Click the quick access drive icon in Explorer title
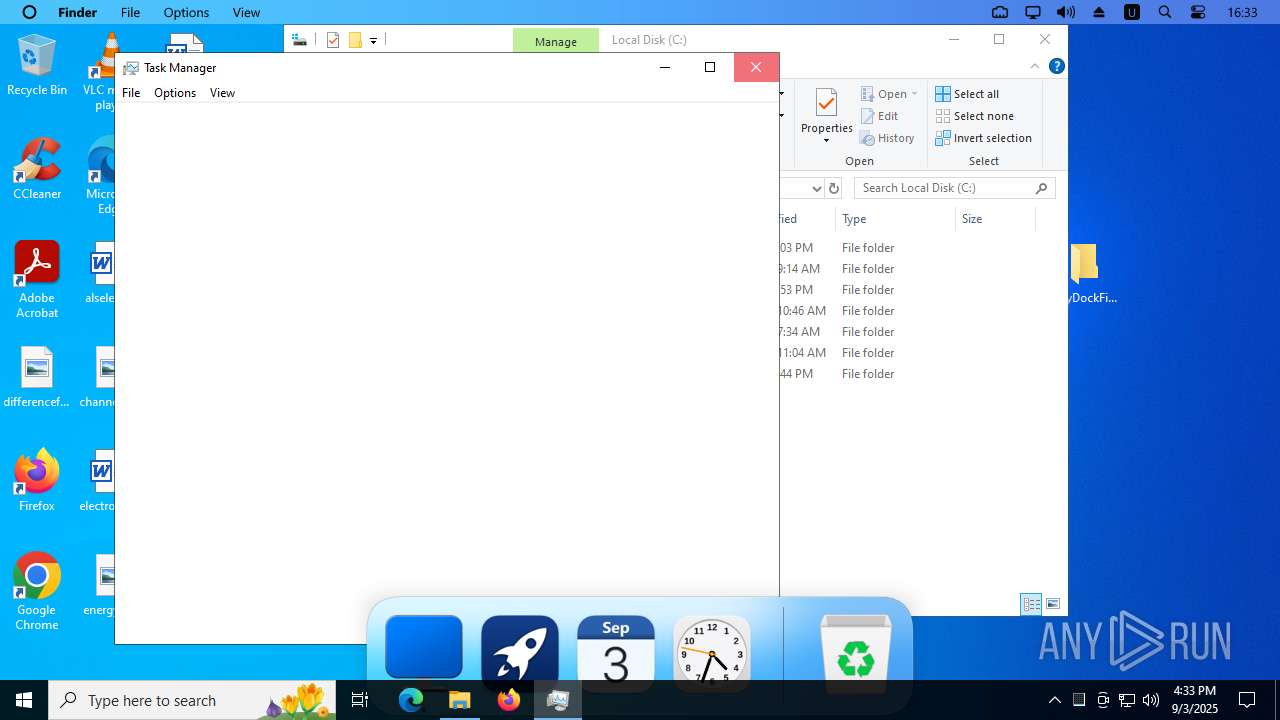The width and height of the screenshot is (1280, 720). pos(298,40)
